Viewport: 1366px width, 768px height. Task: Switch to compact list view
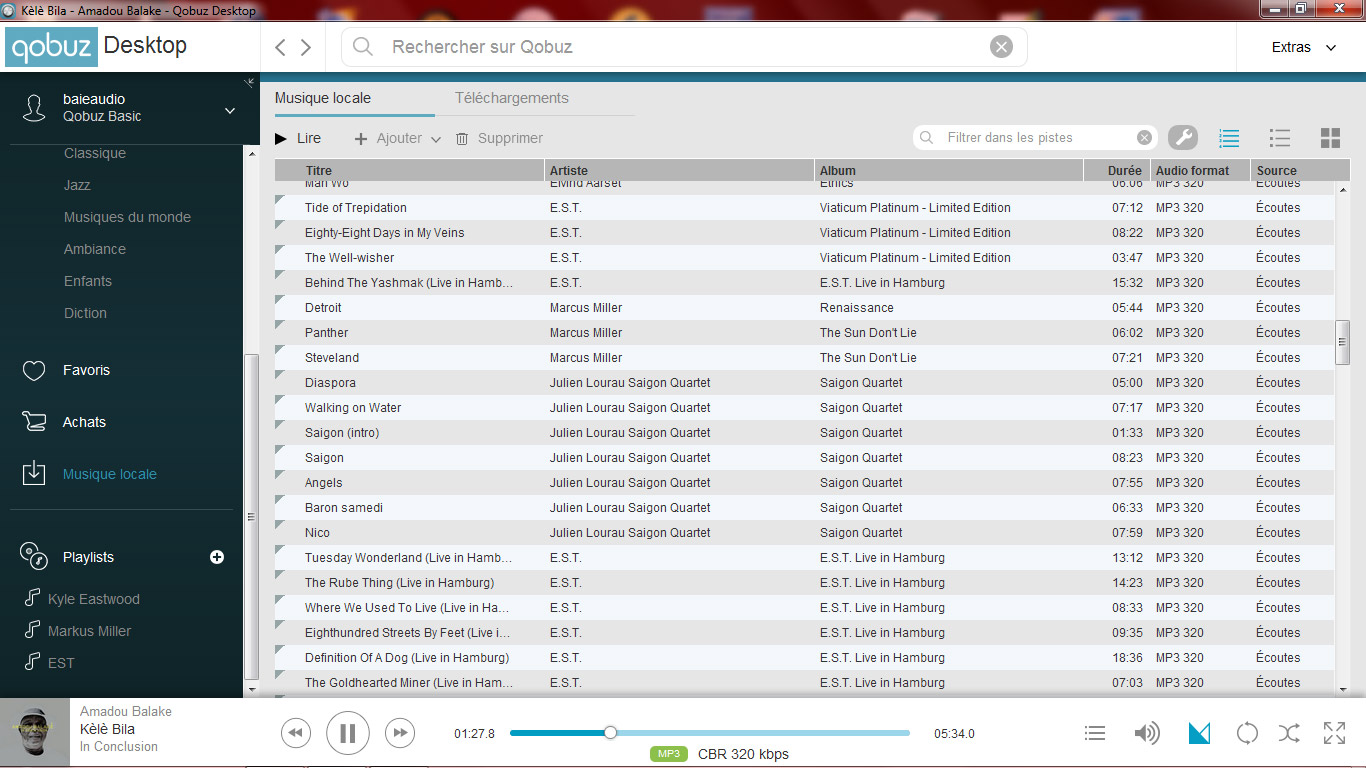[1230, 138]
